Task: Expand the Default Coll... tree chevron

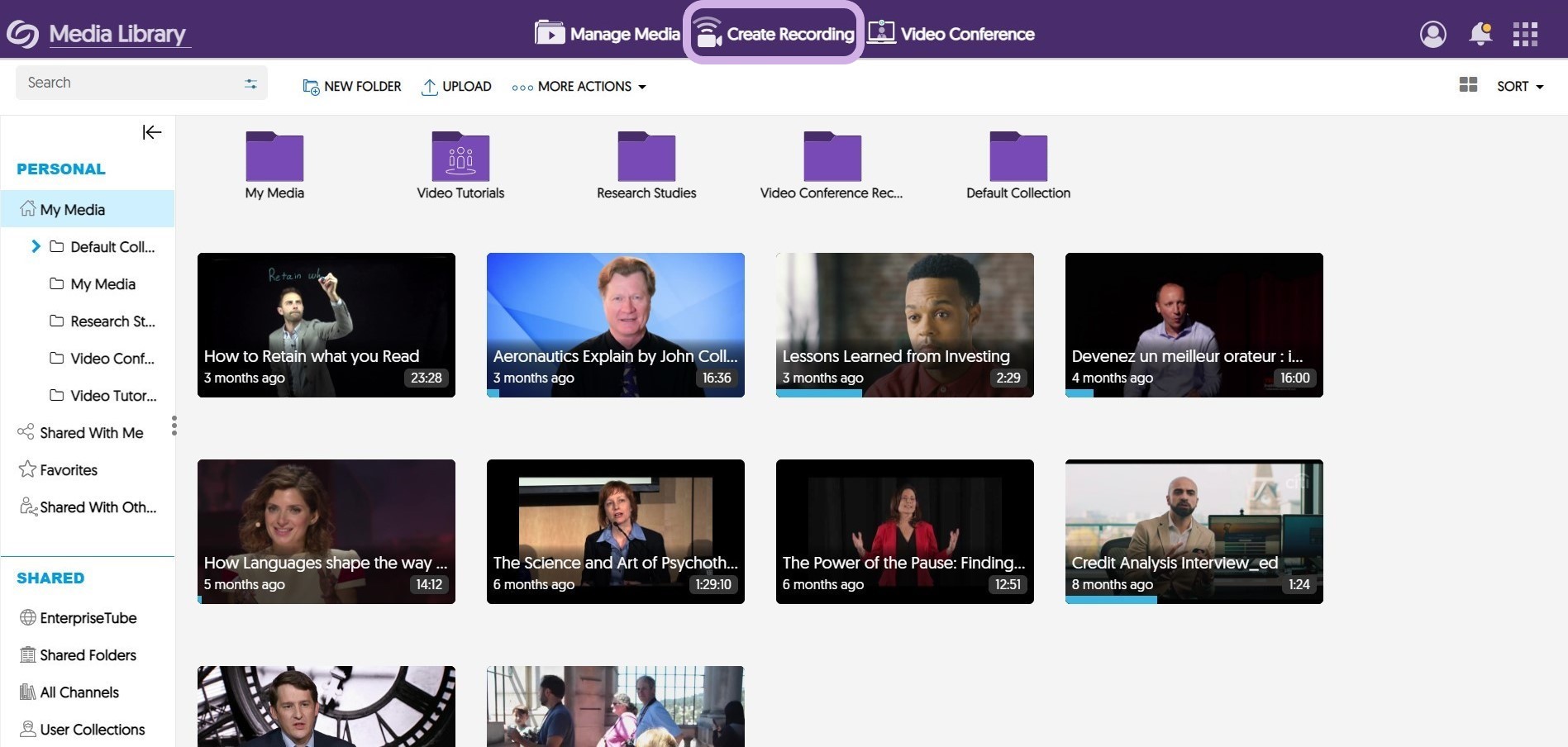Action: pos(36,246)
